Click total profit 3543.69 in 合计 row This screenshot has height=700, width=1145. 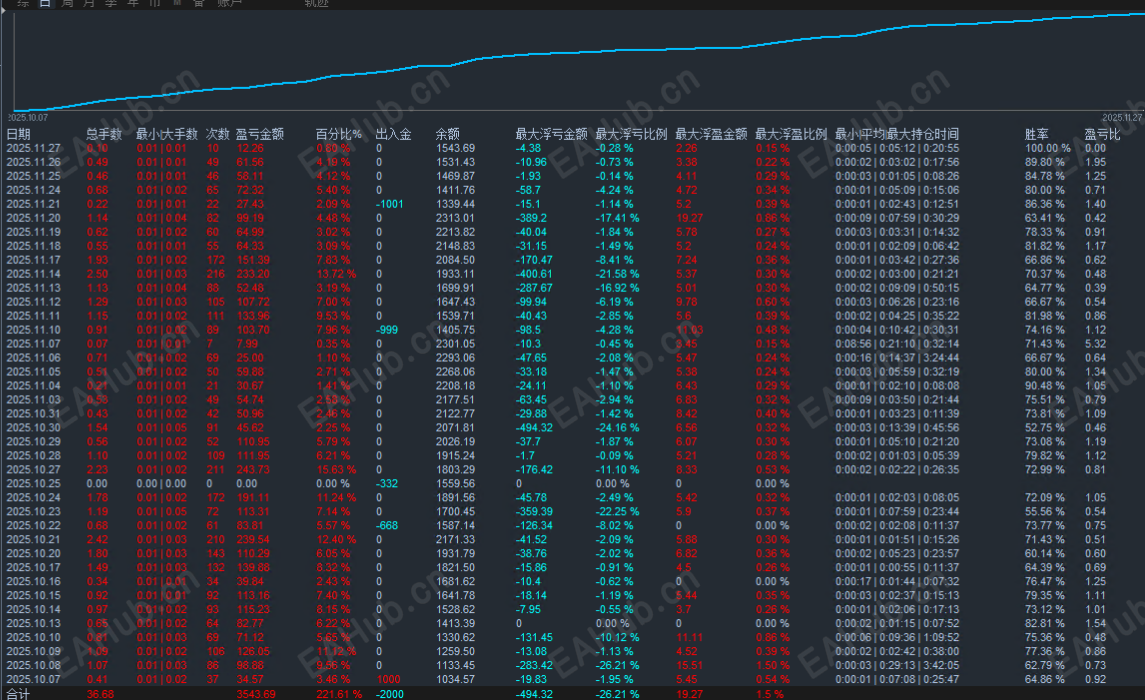coord(256,694)
